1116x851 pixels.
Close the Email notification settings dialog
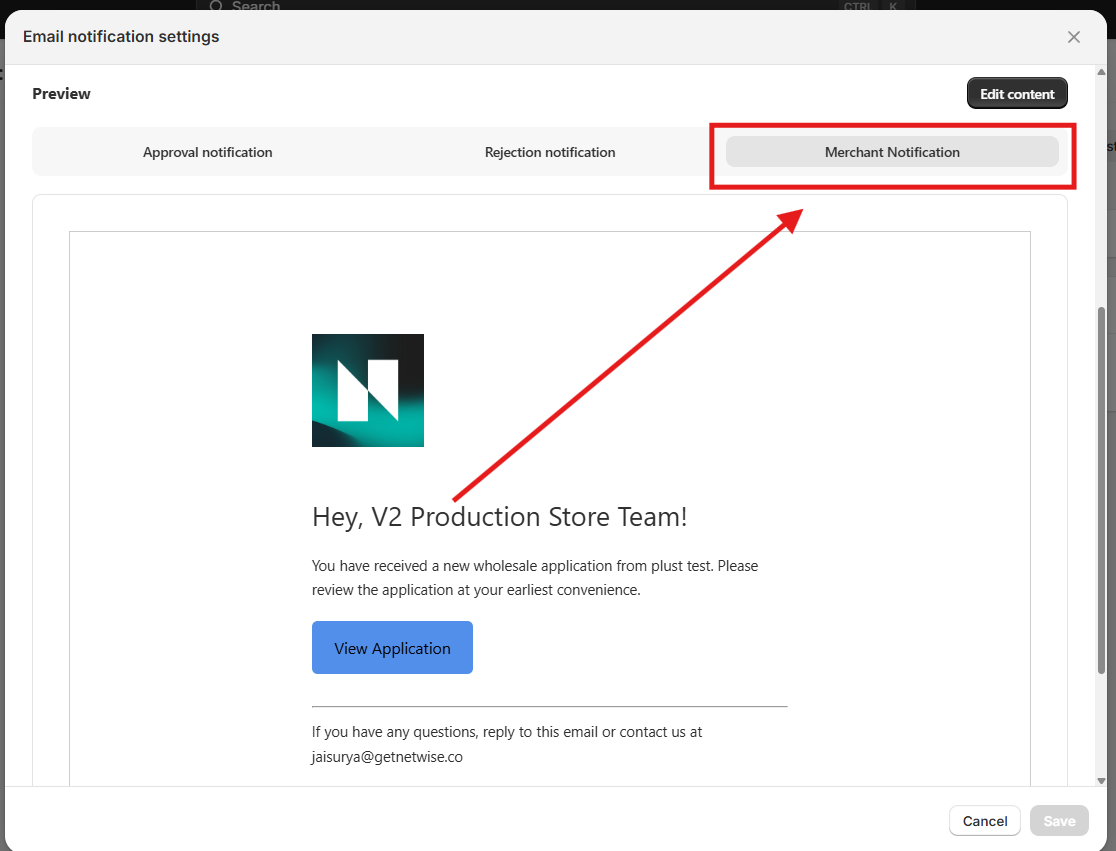[1073, 37]
